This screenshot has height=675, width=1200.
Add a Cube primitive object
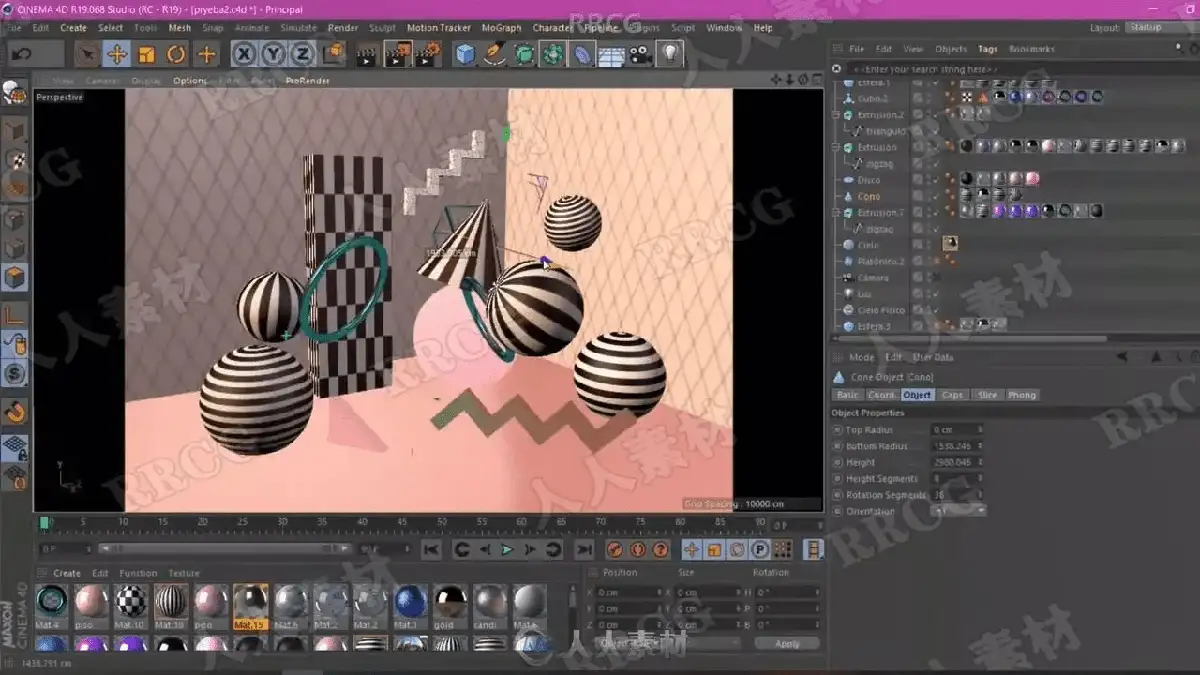pyautogui.click(x=465, y=54)
